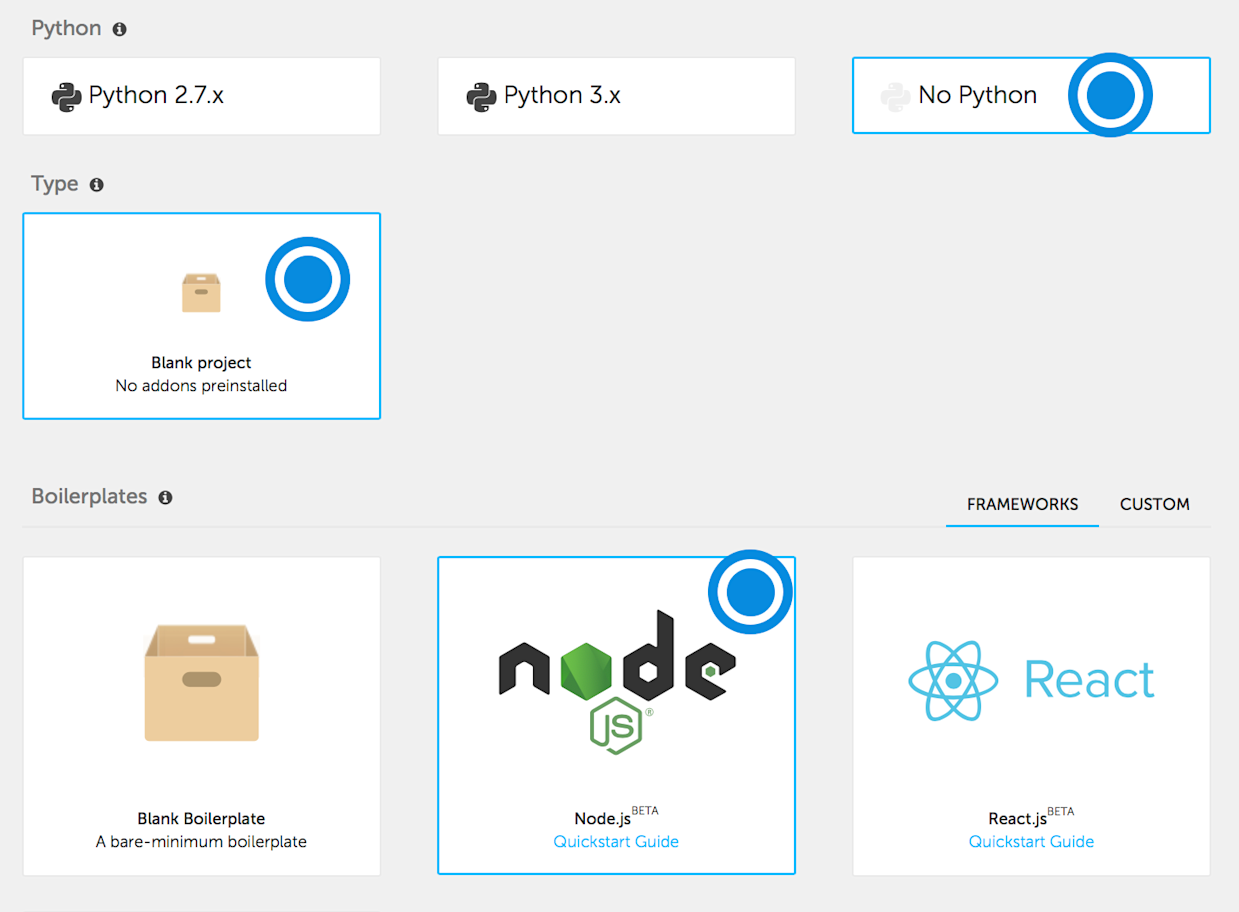Click the faded Python logo in No Python card
Screen dimensions: 1239x912
click(895, 97)
